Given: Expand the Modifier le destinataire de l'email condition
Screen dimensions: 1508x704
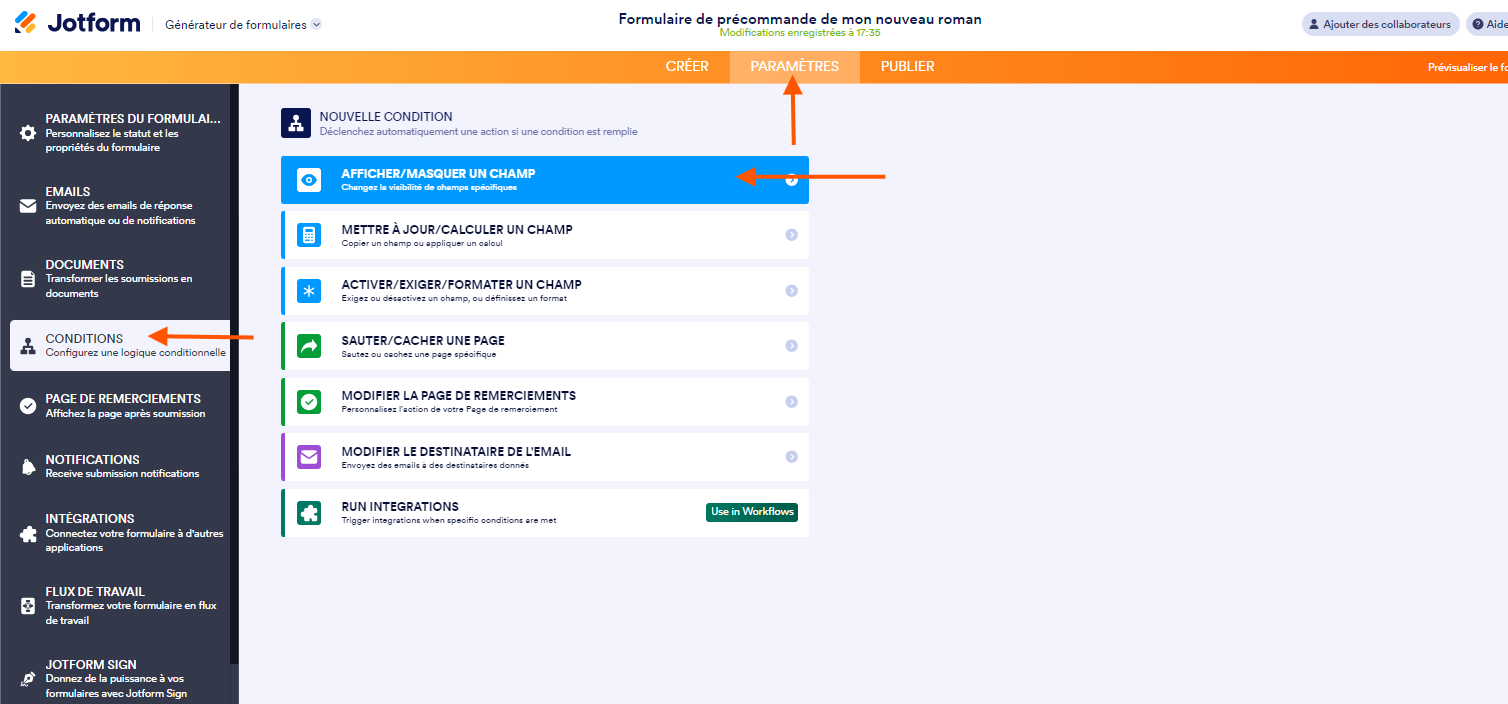Looking at the screenshot, I should 790,456.
